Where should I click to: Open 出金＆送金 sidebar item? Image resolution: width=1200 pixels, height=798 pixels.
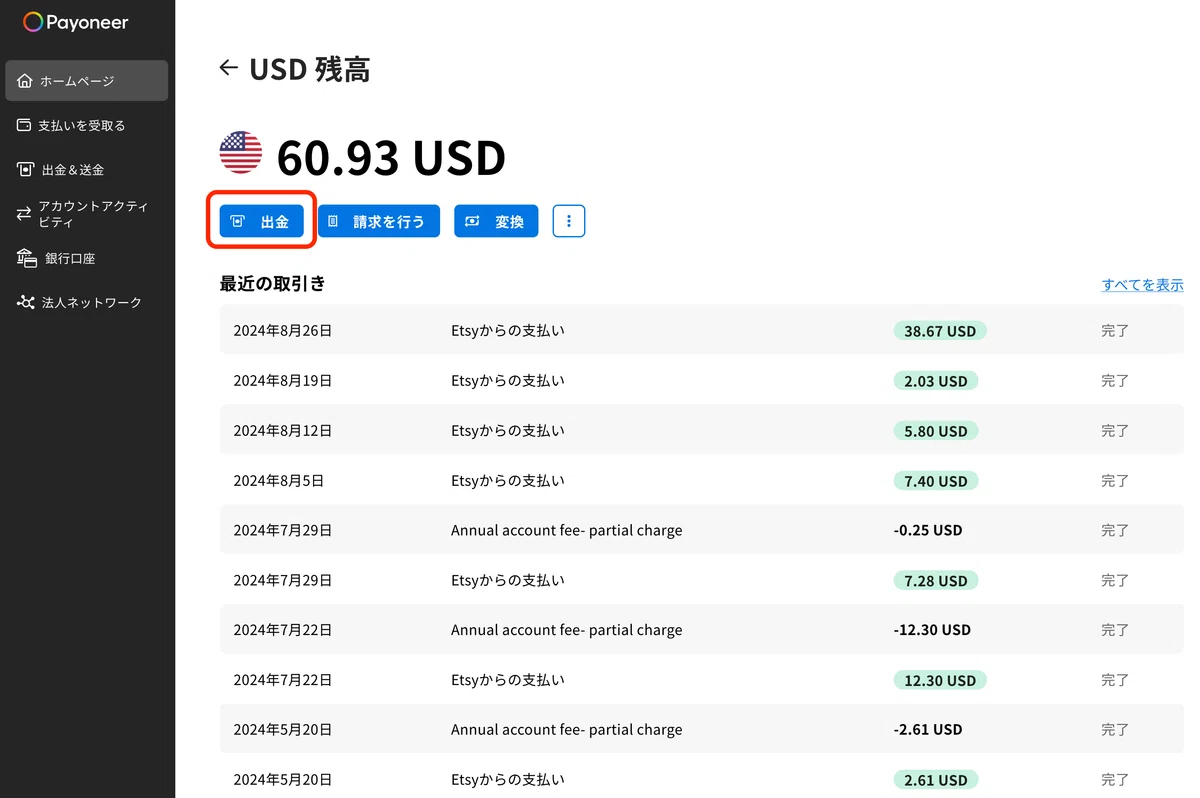pos(87,169)
